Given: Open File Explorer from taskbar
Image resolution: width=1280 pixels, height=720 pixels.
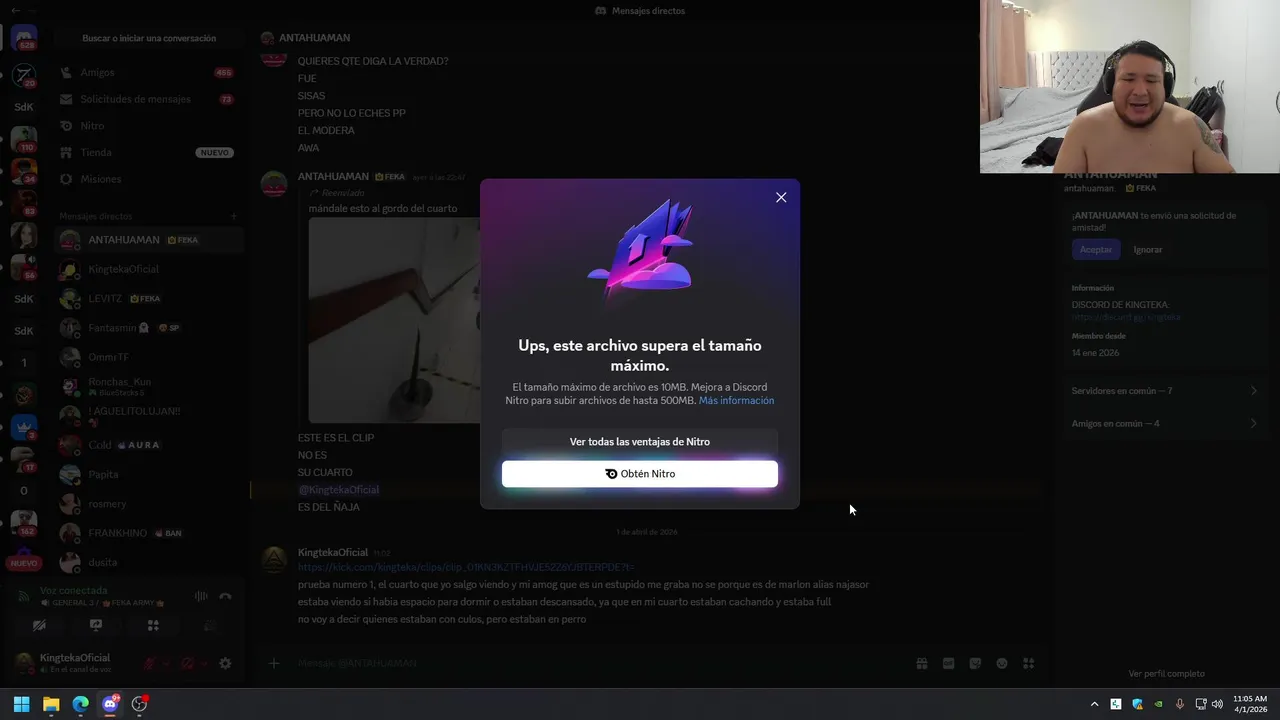Looking at the screenshot, I should tap(51, 704).
